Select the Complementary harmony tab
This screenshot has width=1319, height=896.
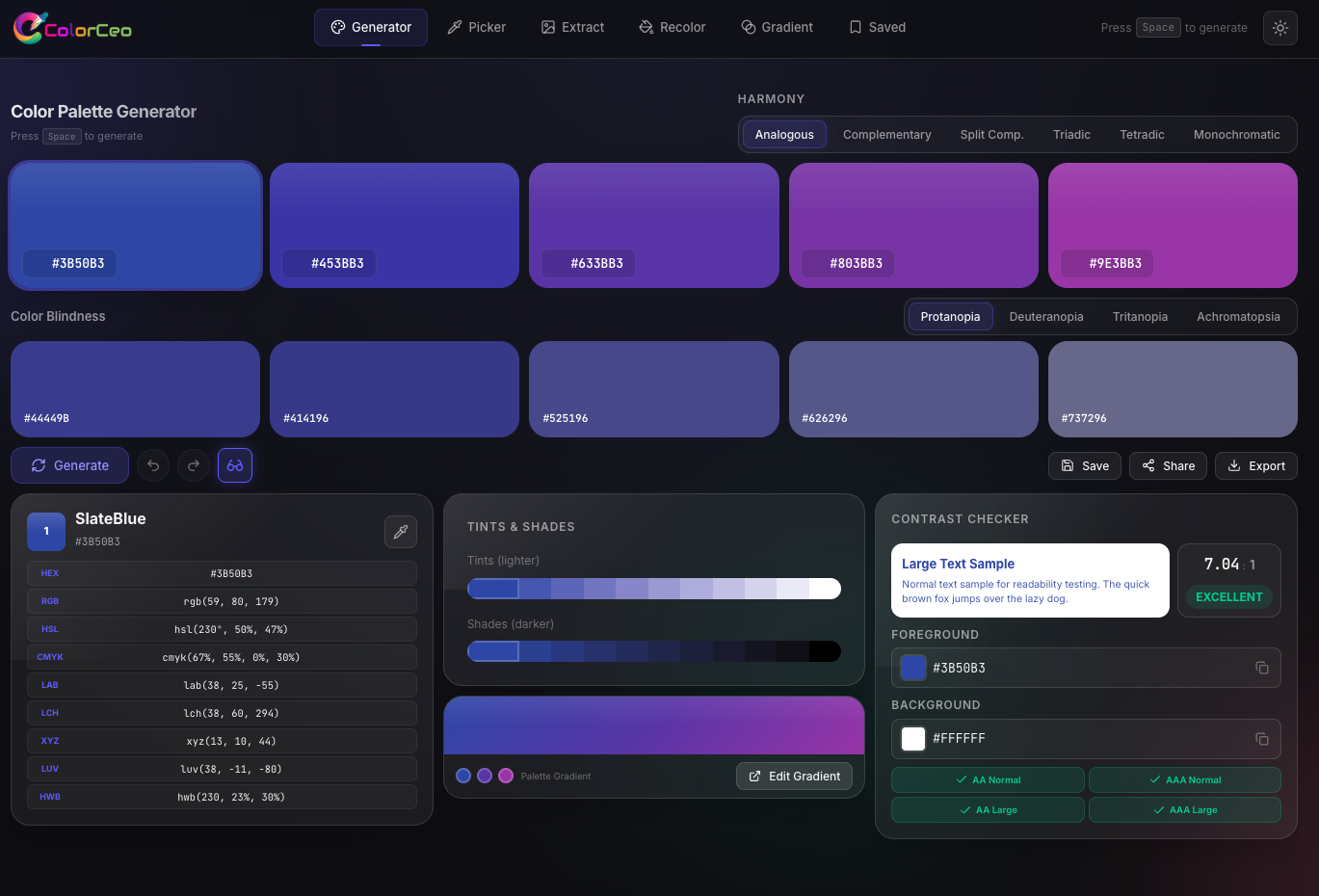click(x=886, y=134)
